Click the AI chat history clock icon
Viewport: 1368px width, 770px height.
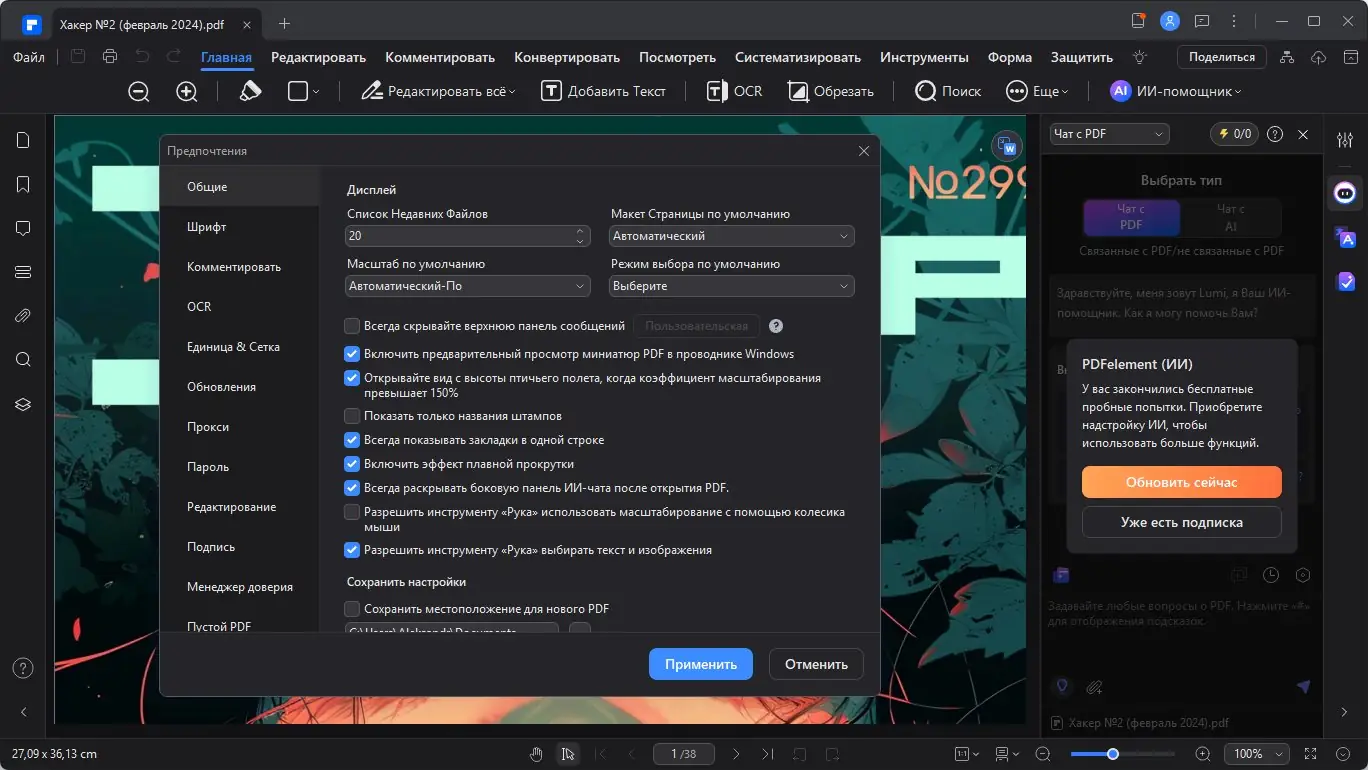click(1271, 575)
